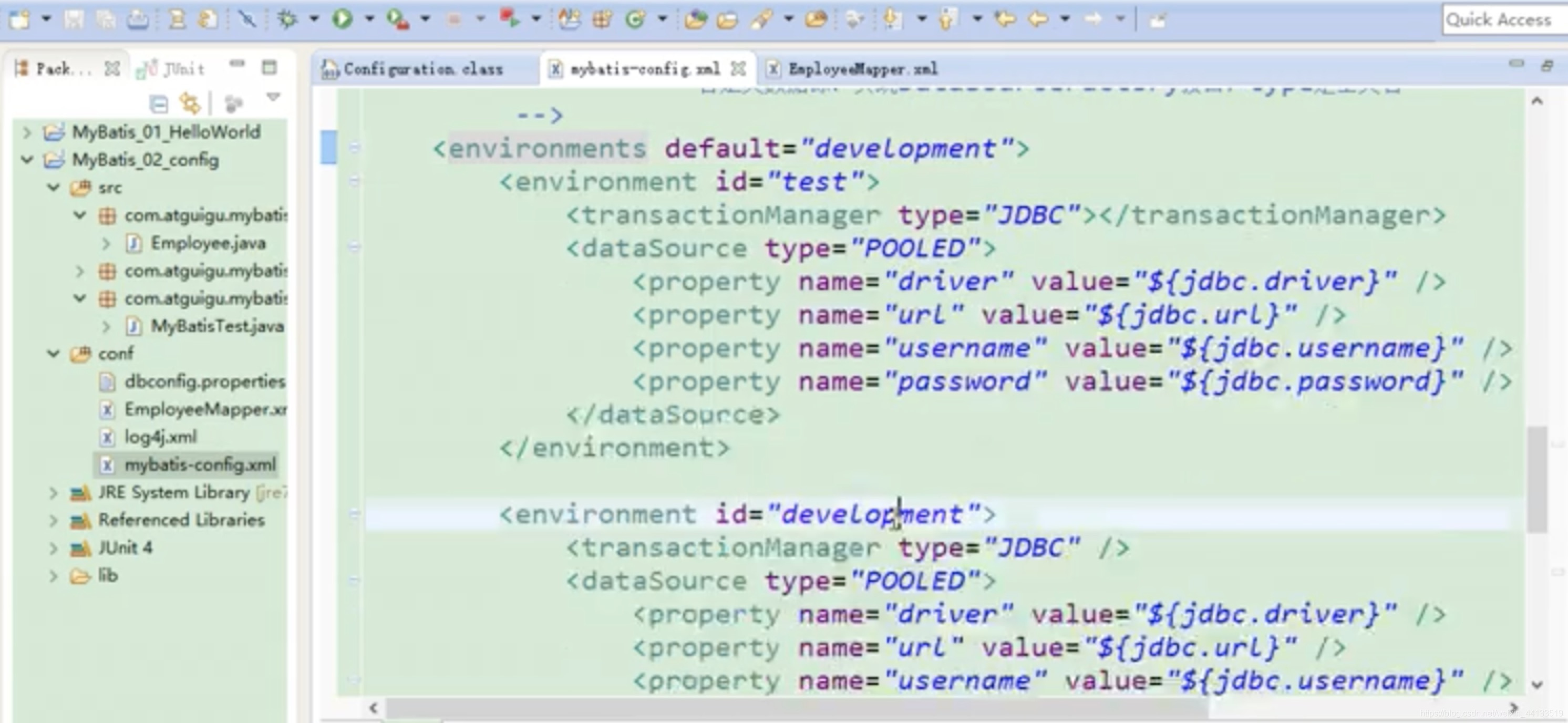Collapse the conf folder node
Screen dimensions: 1568x723
point(54,354)
